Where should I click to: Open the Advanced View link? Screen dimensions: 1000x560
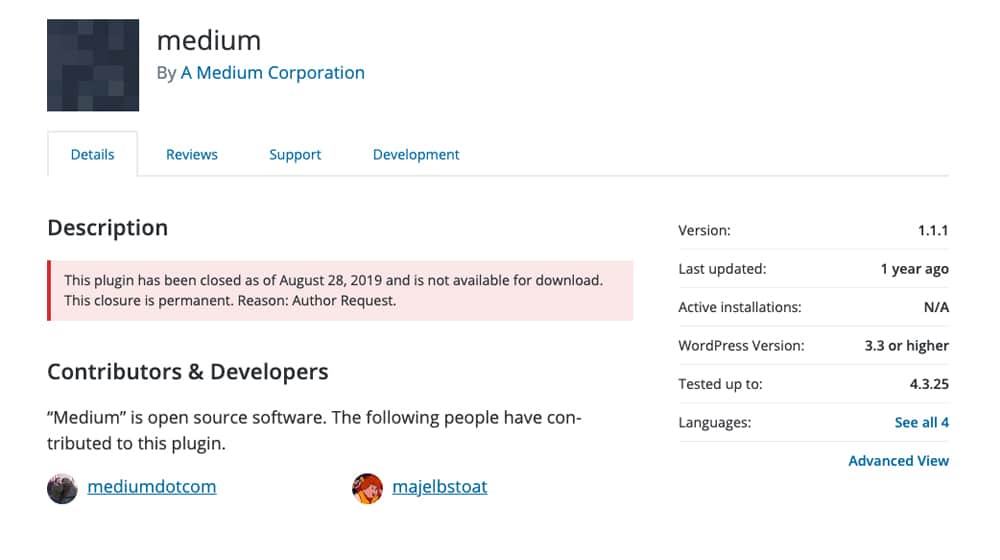(x=898, y=461)
